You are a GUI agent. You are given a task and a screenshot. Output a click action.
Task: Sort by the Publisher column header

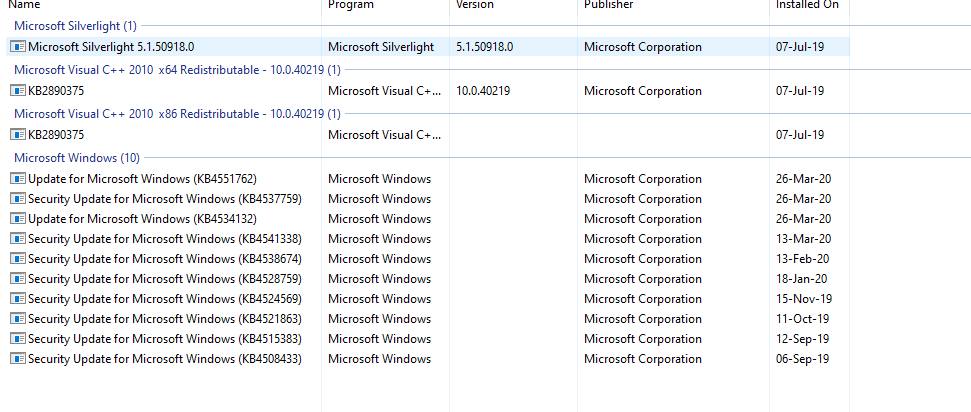(608, 4)
